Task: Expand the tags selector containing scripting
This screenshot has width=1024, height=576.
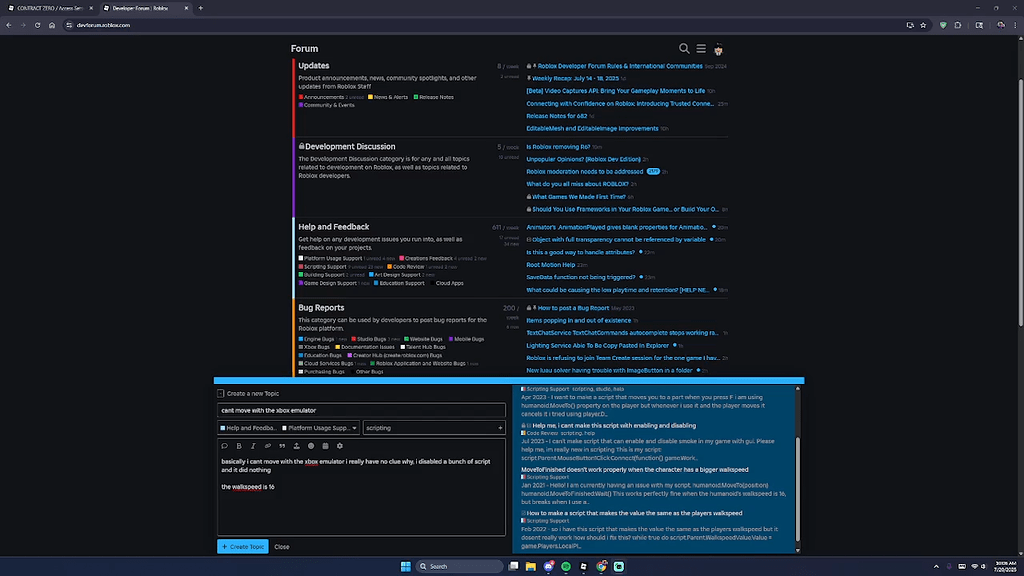Action: 434,428
